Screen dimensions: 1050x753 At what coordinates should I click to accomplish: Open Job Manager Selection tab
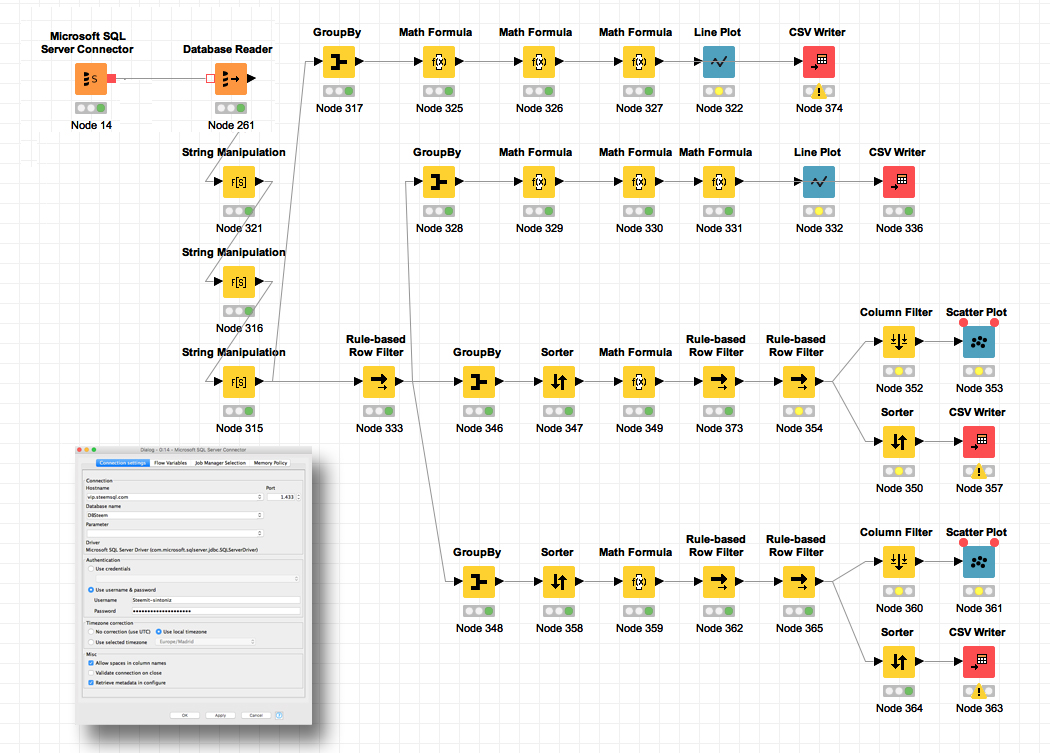coord(220,463)
